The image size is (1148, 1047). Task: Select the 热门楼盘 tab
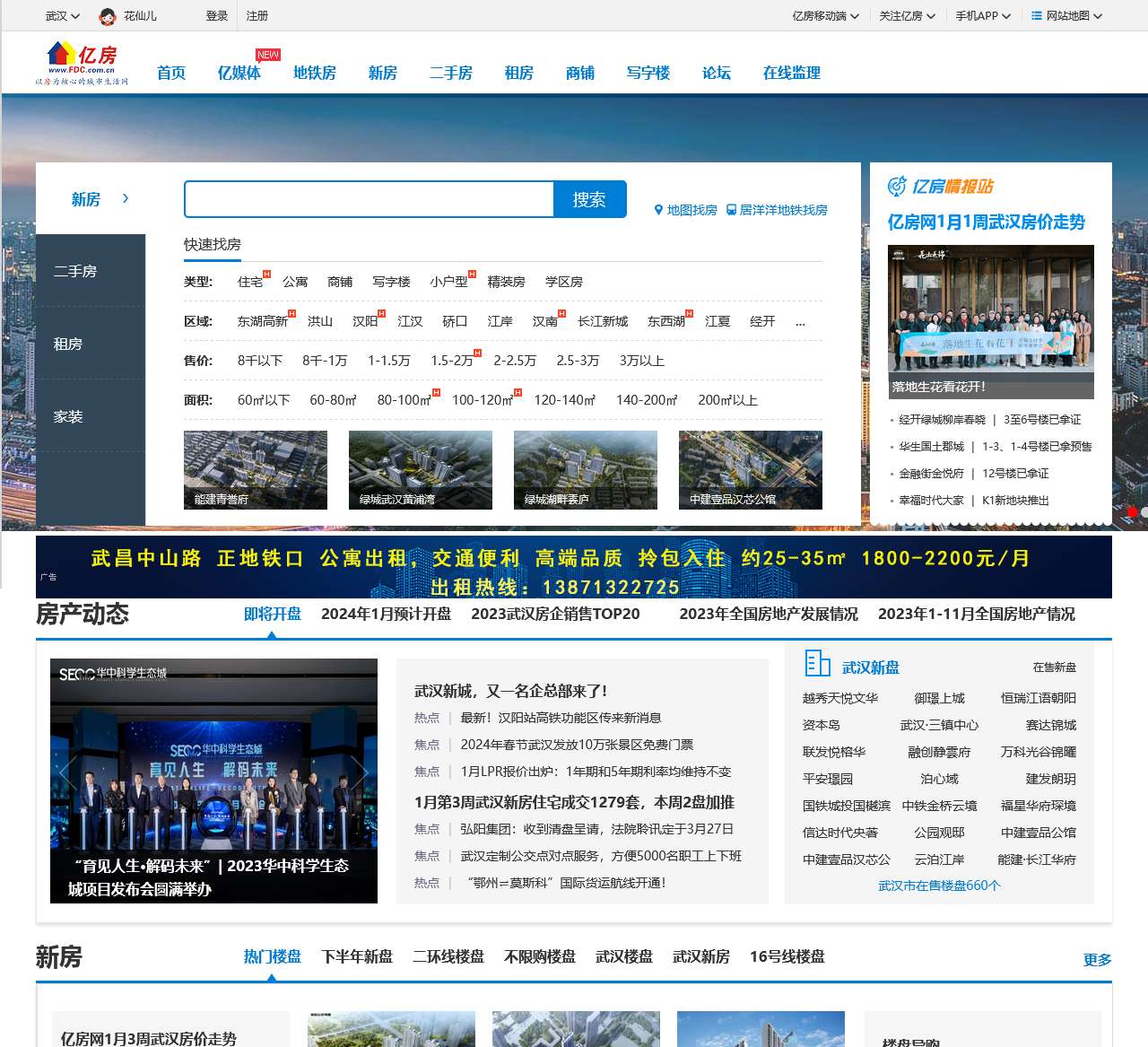271,956
